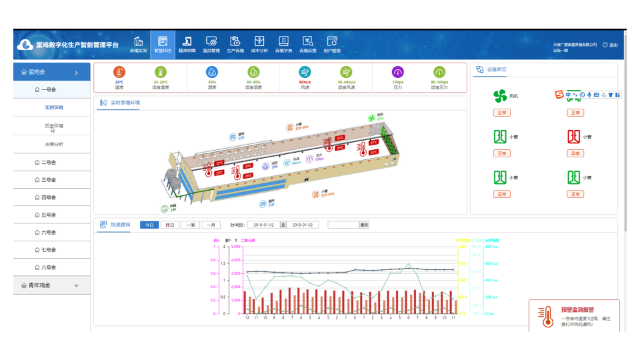Screen dimensions: 640x360
Task: Click the 预警监测报警 alarm popup title
Action: [577, 310]
